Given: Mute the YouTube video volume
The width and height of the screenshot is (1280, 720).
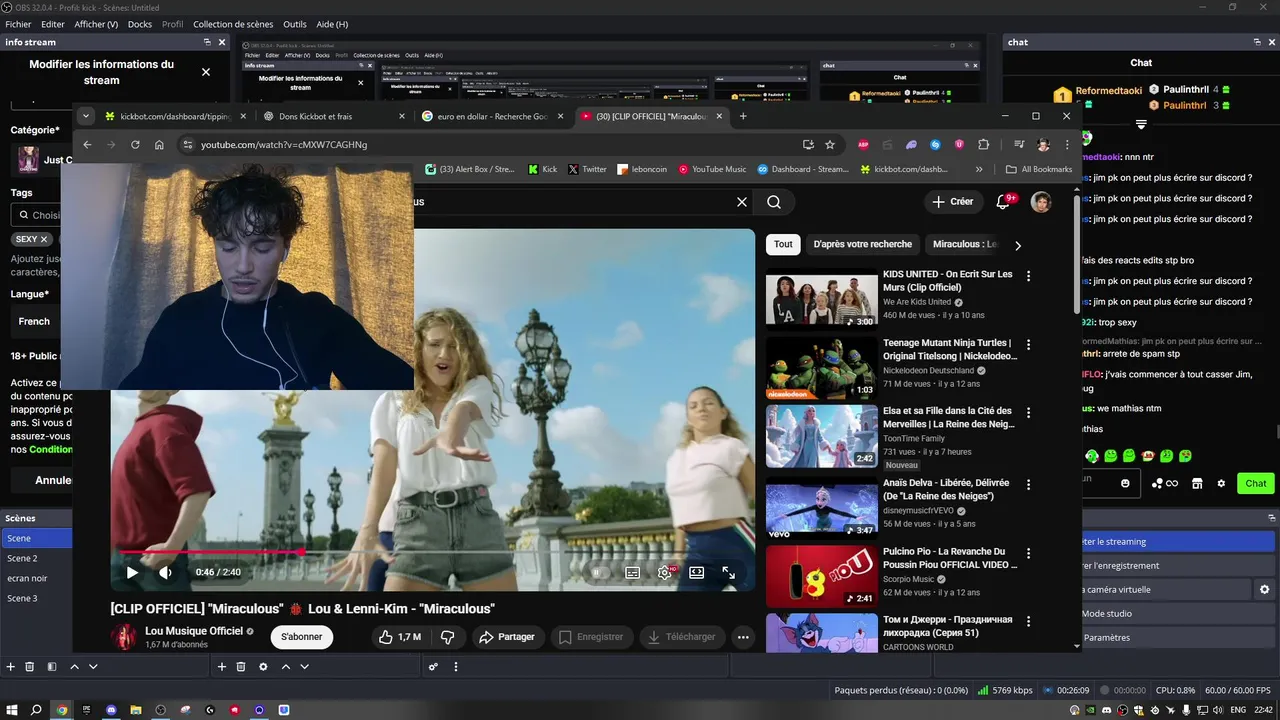Looking at the screenshot, I should (166, 573).
